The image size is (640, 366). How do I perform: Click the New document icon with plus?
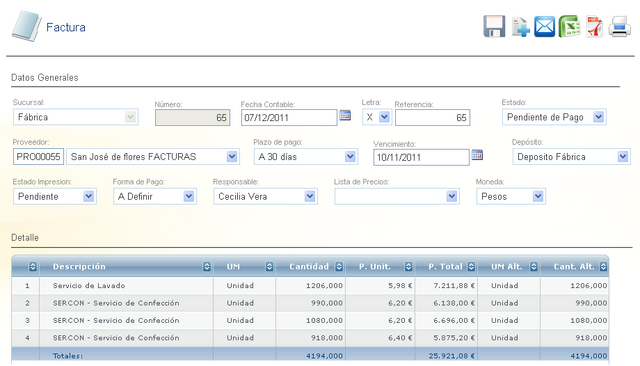click(x=520, y=27)
